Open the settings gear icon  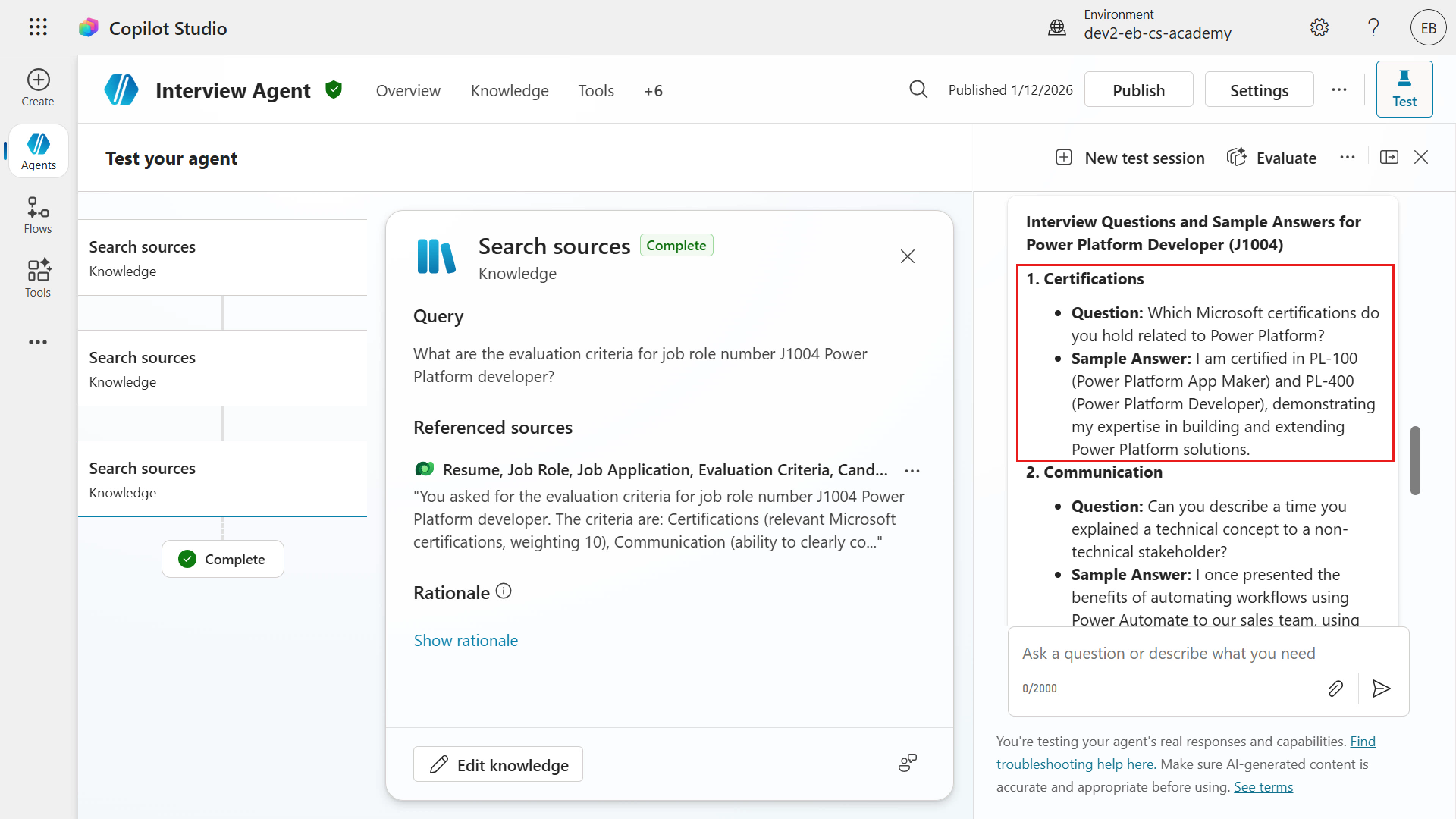(1319, 27)
